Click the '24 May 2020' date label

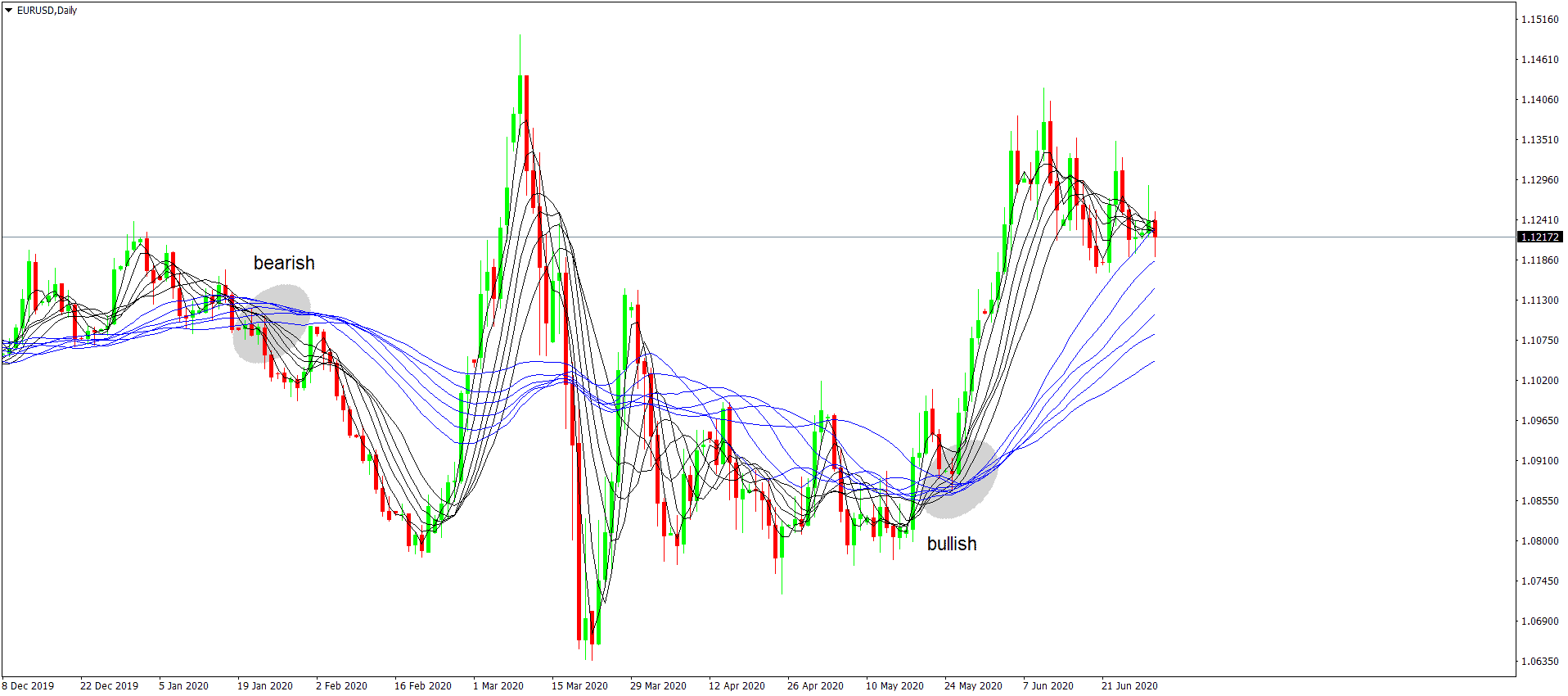pyautogui.click(x=973, y=685)
